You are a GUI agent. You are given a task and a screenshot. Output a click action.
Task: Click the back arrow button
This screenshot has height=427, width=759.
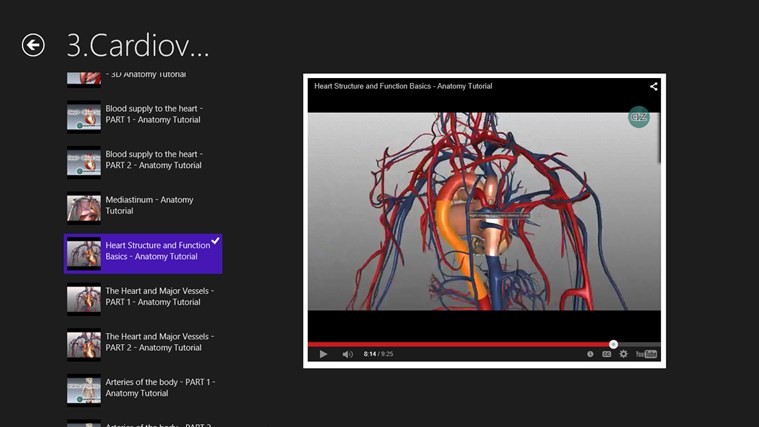point(33,45)
